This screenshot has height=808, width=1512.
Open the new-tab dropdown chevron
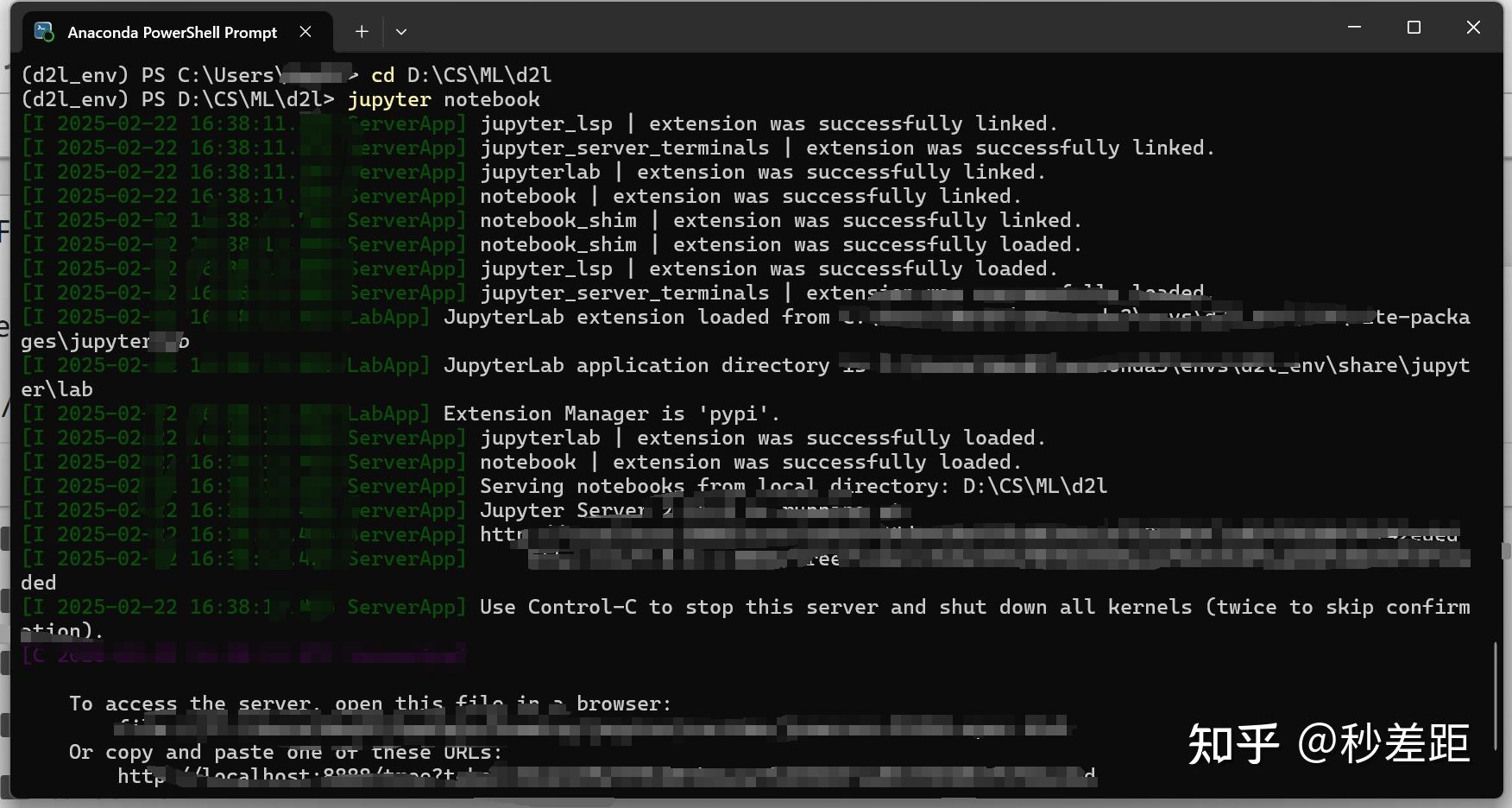[x=400, y=31]
